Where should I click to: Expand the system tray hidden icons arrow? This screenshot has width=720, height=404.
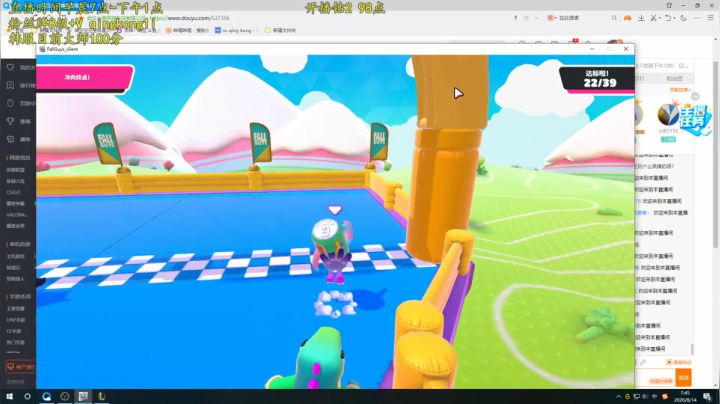point(618,396)
